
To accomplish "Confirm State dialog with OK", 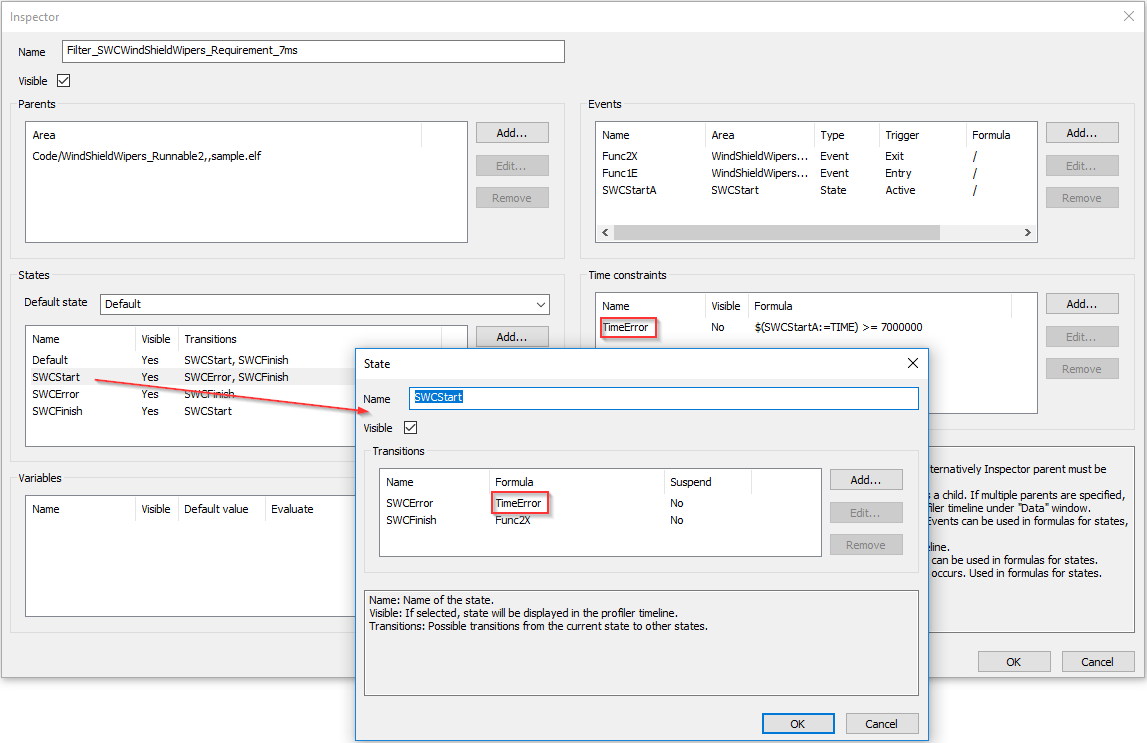I will tap(797, 724).
